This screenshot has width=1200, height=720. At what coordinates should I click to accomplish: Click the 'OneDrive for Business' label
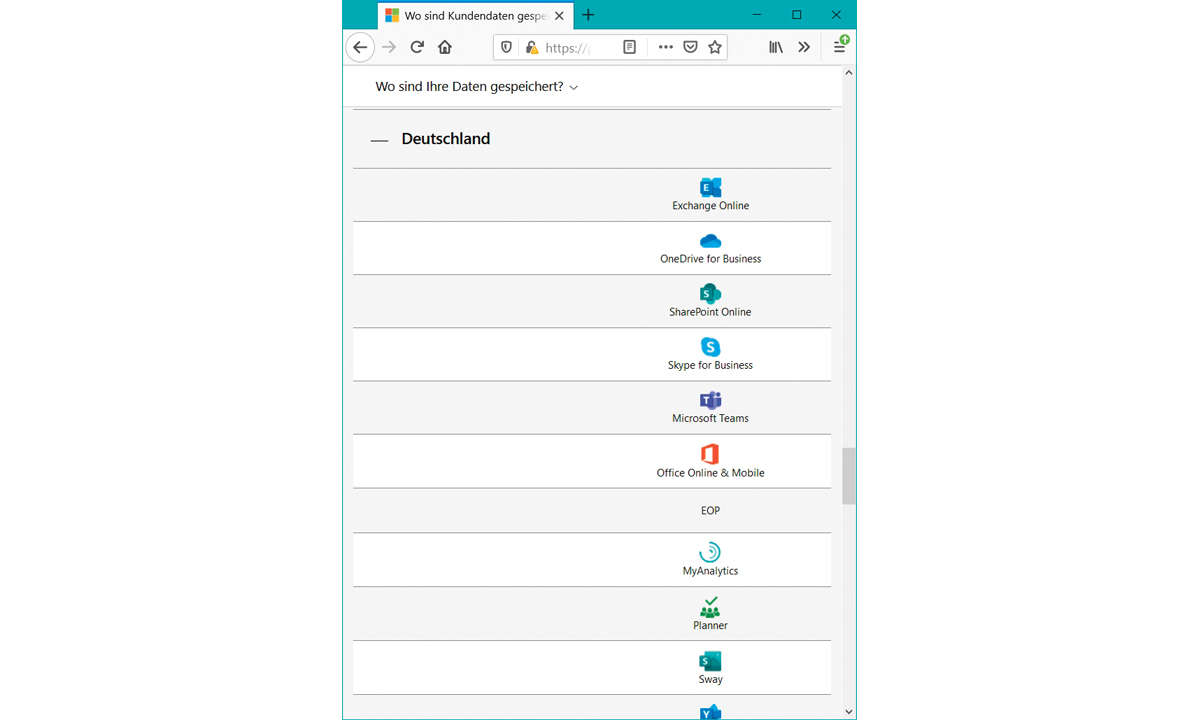click(710, 259)
